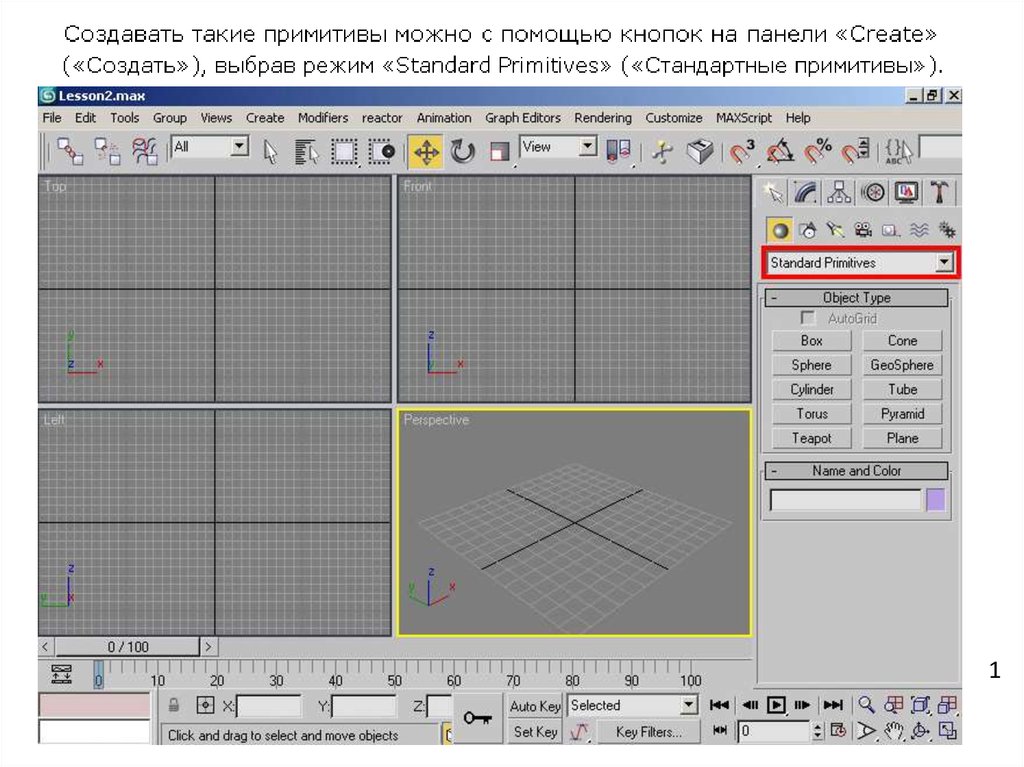The height and width of the screenshot is (767, 1024).
Task: Click the Teapot primitive button
Action: click(x=811, y=438)
